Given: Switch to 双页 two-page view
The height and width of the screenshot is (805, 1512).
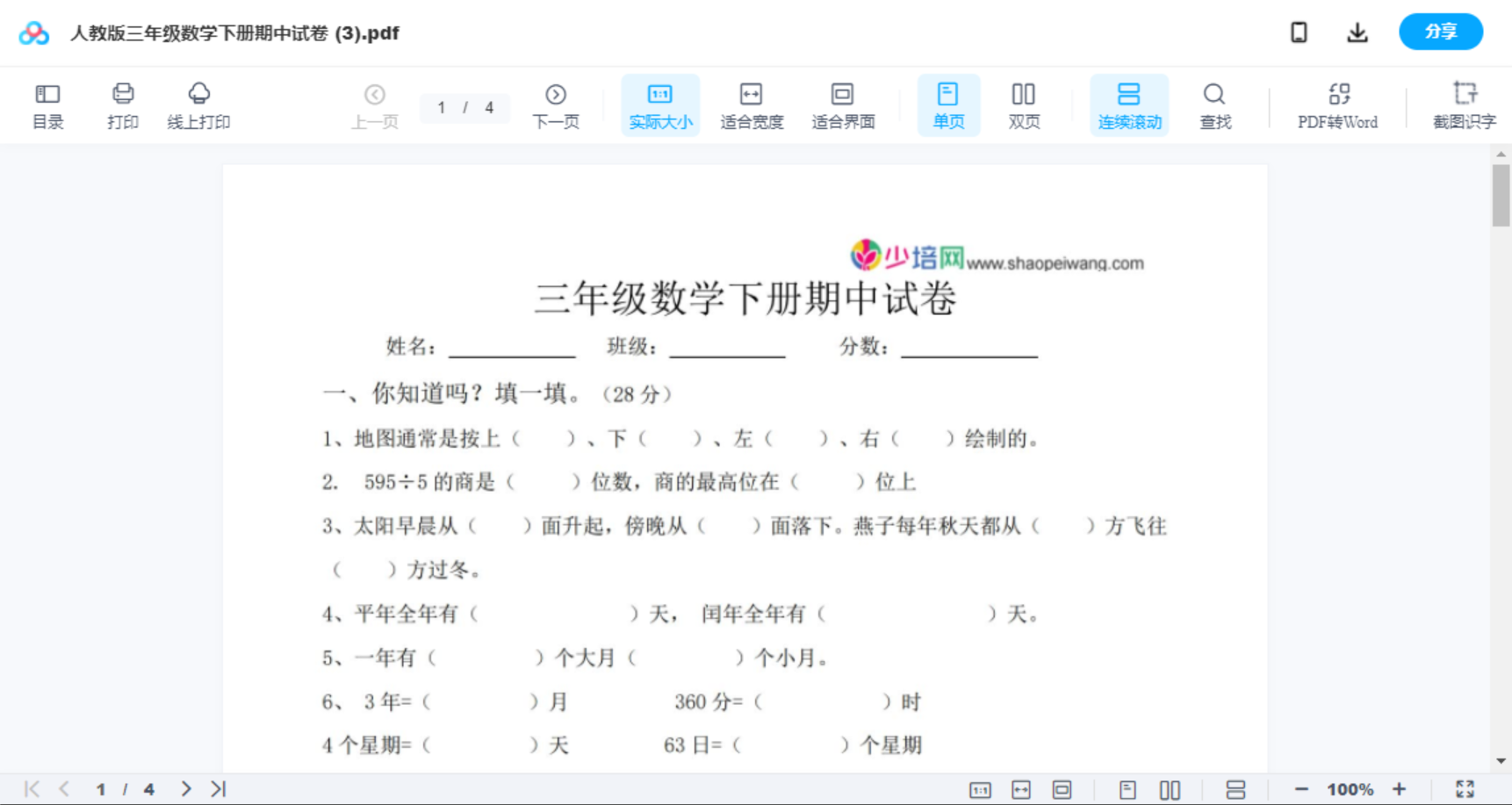Looking at the screenshot, I should coord(1024,104).
